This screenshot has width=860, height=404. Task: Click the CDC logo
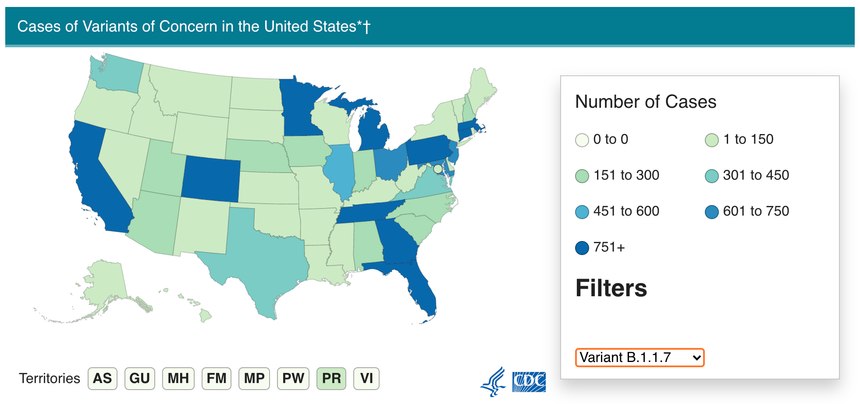coord(529,382)
